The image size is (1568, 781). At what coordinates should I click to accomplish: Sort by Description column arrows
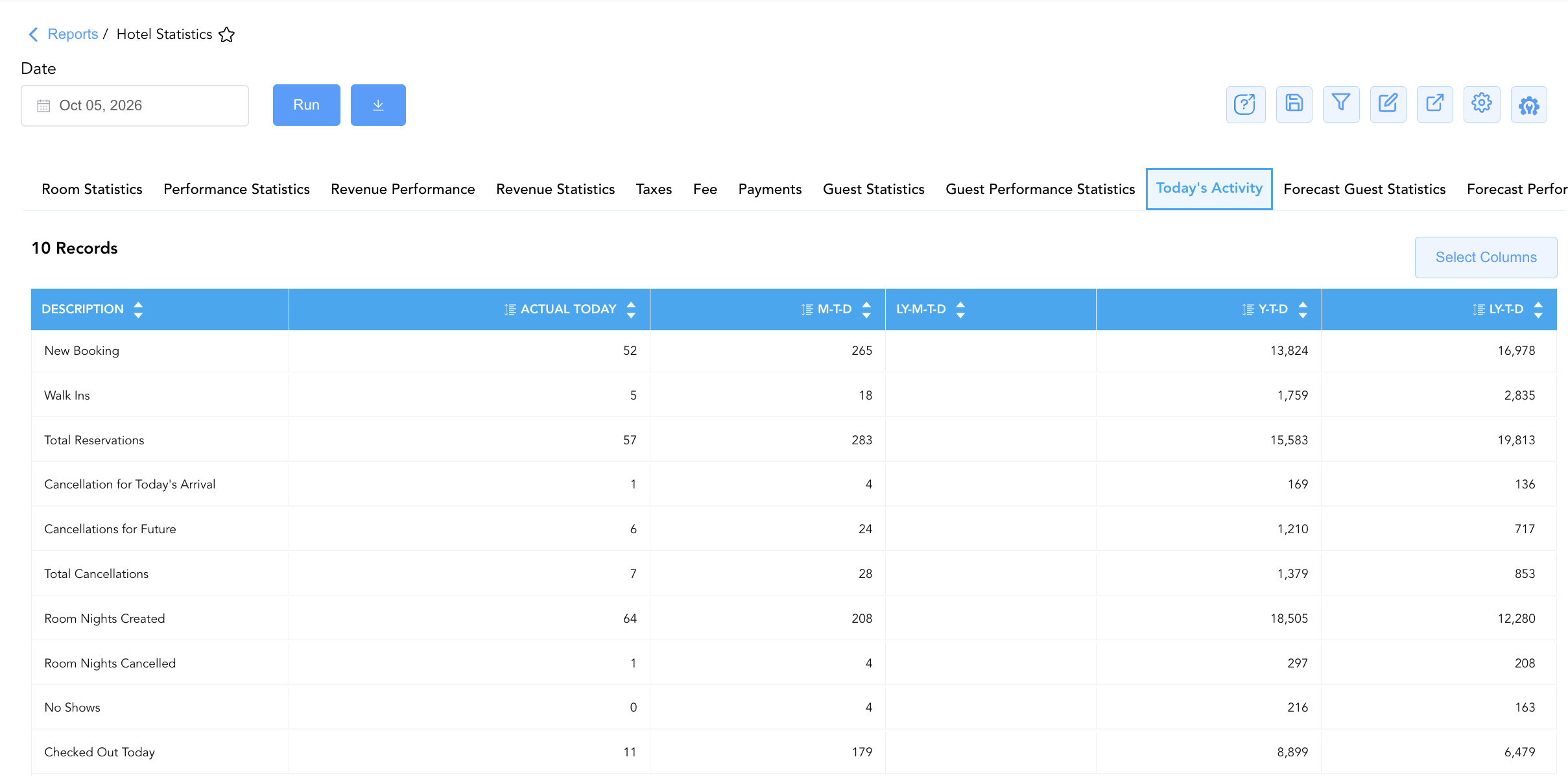[x=138, y=309]
